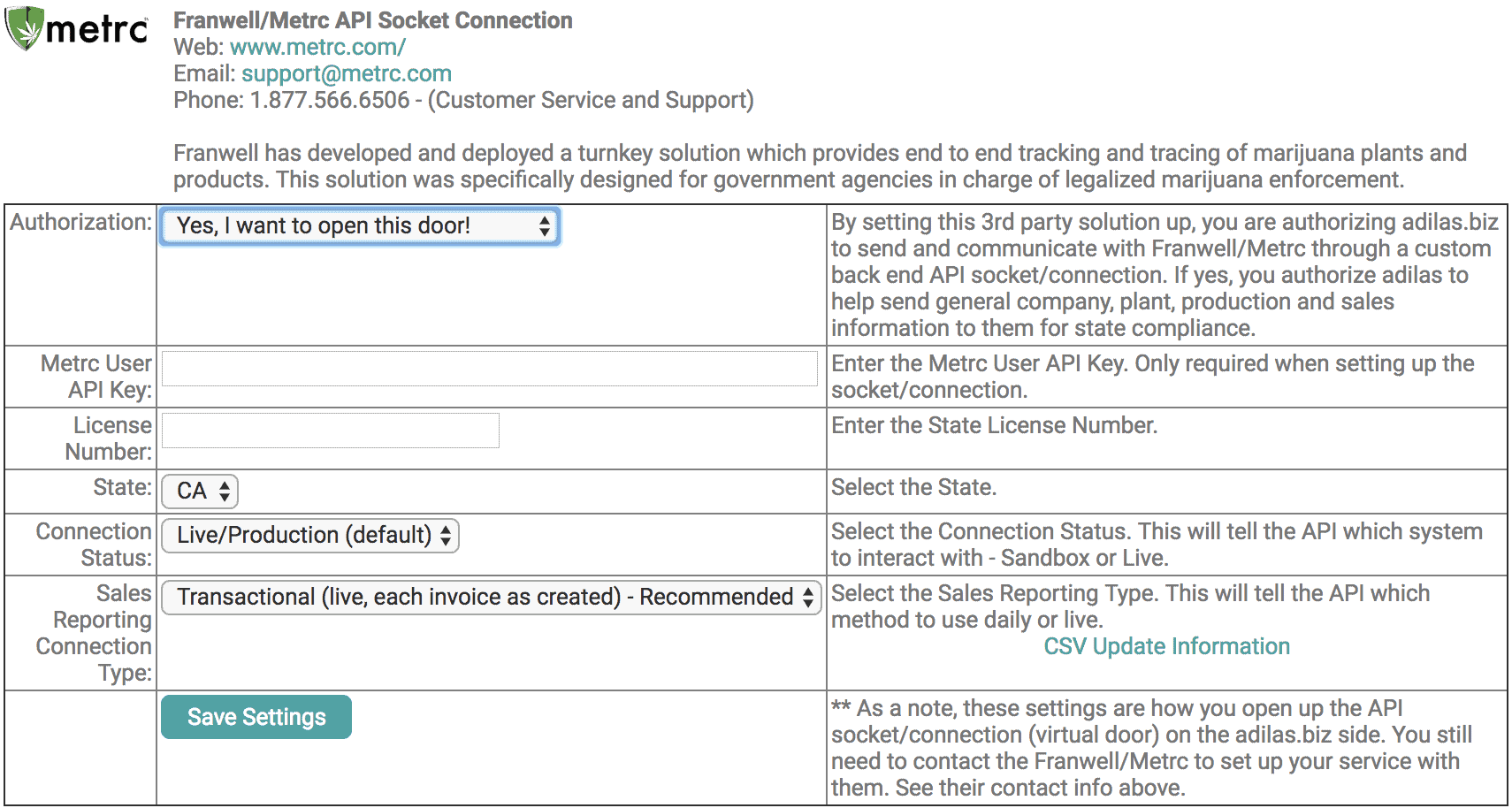
Task: Open the State dropdown showing CA
Action: coord(200,491)
